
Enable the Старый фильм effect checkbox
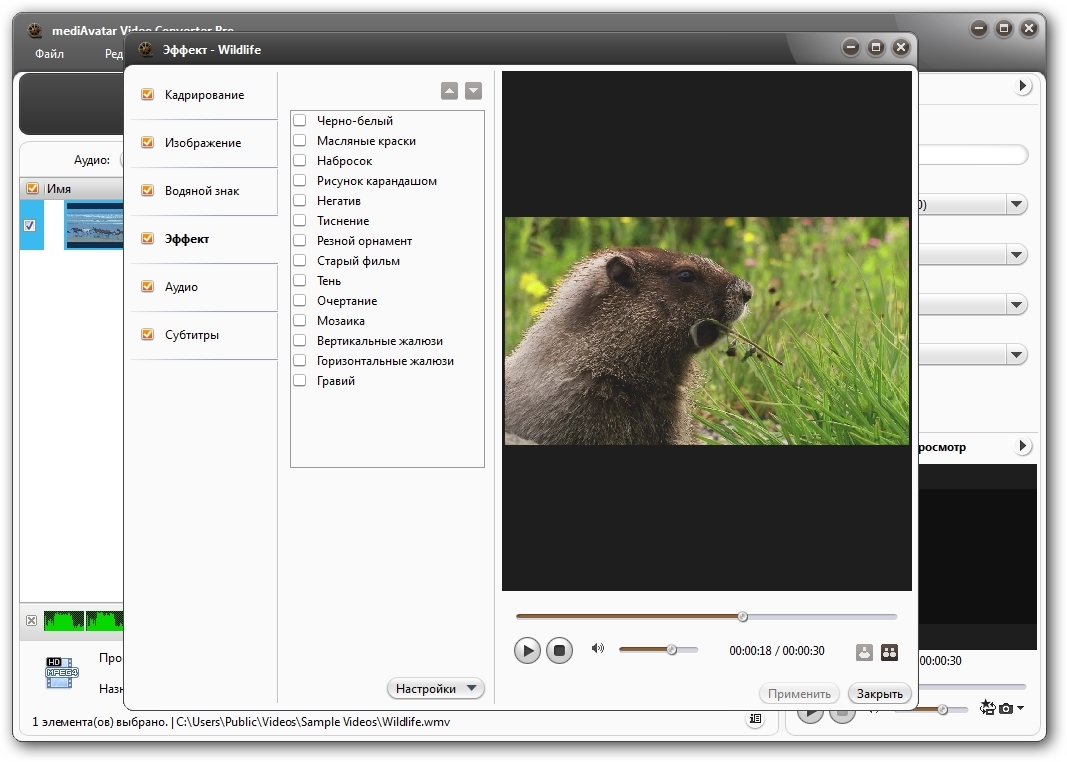pyautogui.click(x=299, y=261)
